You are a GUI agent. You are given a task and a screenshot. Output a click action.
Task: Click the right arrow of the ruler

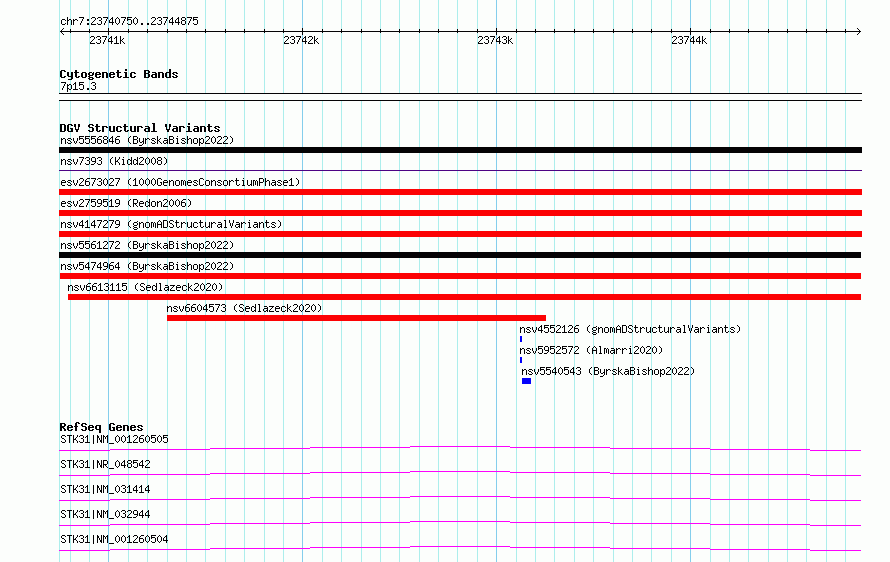[x=858, y=31]
